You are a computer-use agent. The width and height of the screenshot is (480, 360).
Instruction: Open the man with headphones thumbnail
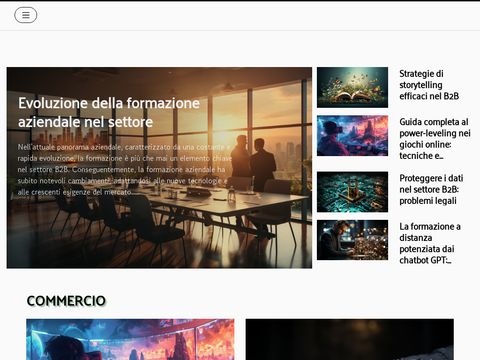click(352, 240)
